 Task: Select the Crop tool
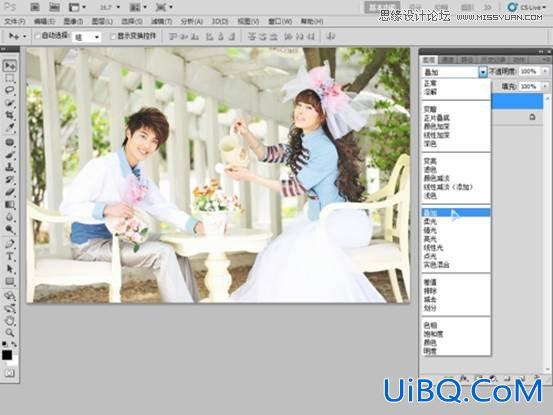coord(10,115)
